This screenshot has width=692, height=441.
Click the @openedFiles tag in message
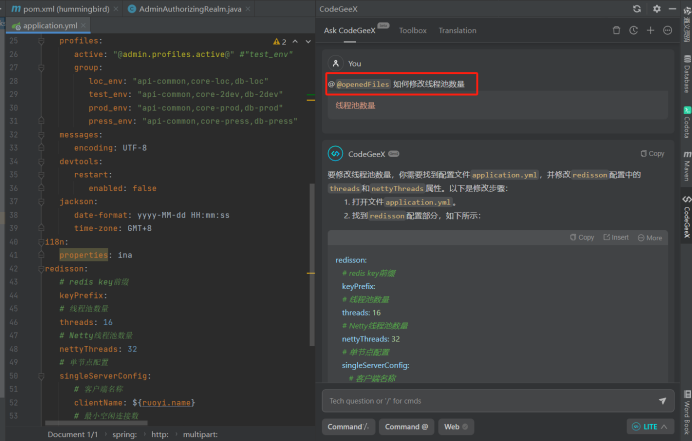click(x=363, y=84)
